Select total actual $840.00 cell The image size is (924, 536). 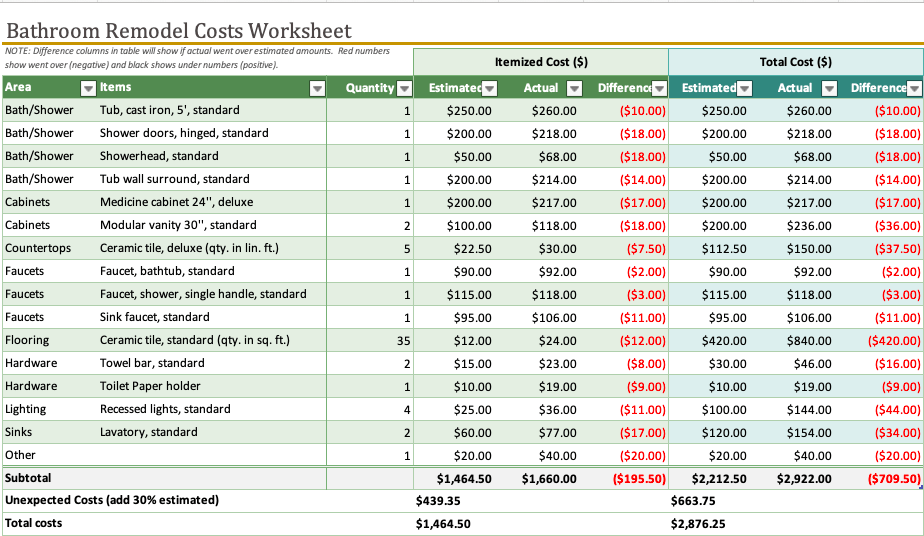click(796, 340)
